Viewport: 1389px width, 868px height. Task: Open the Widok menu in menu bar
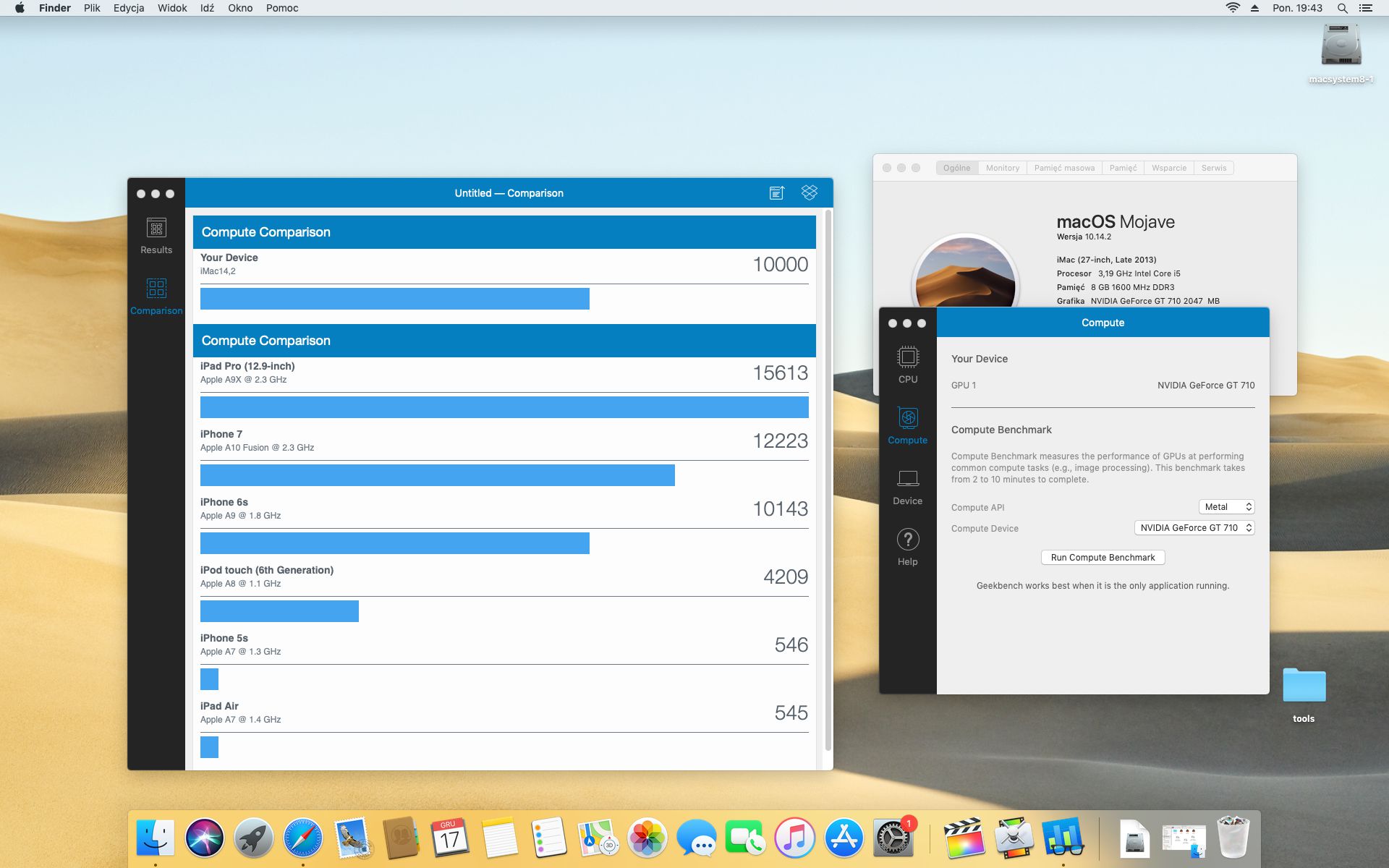[x=172, y=8]
